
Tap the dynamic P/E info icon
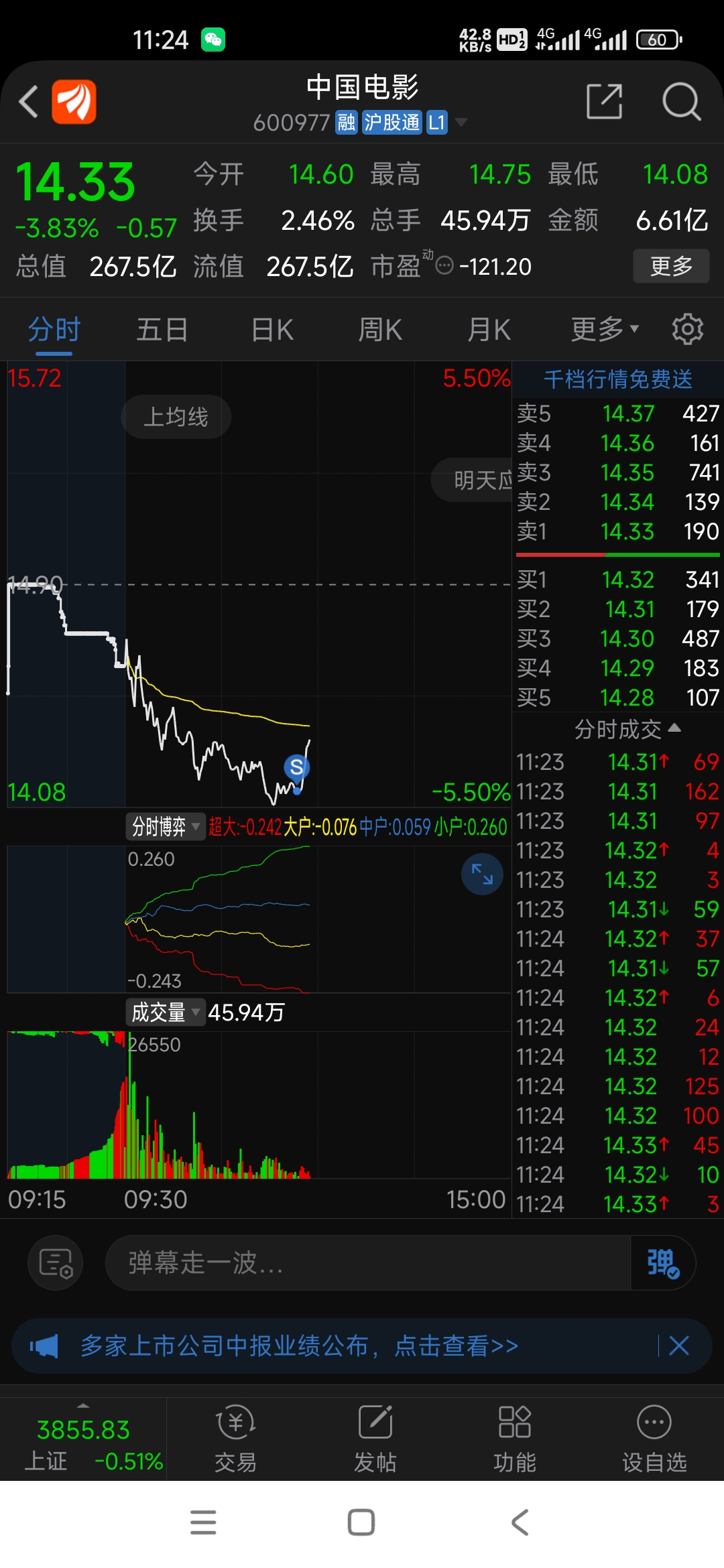444,266
